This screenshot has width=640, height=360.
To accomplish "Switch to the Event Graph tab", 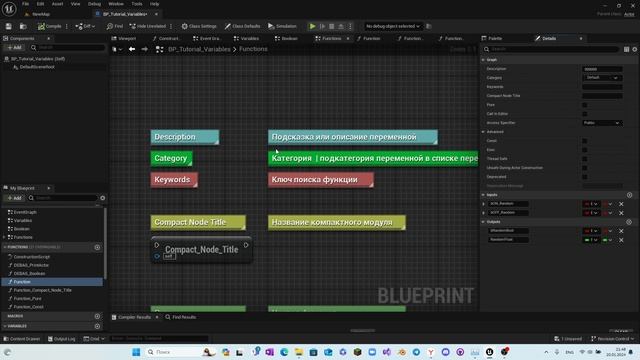I will coord(207,38).
